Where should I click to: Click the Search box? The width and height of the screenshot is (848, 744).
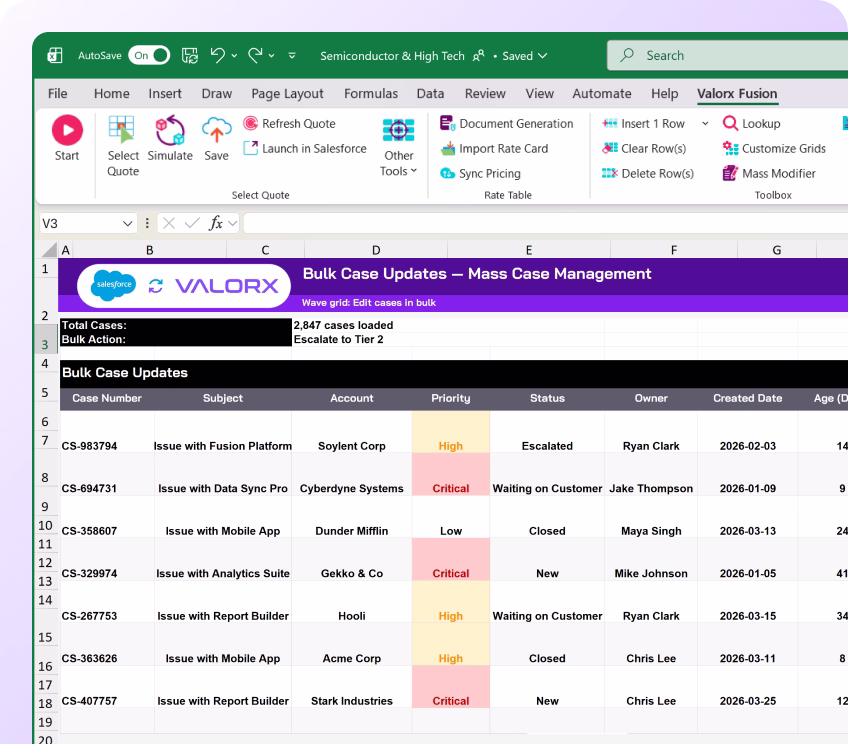[727, 56]
